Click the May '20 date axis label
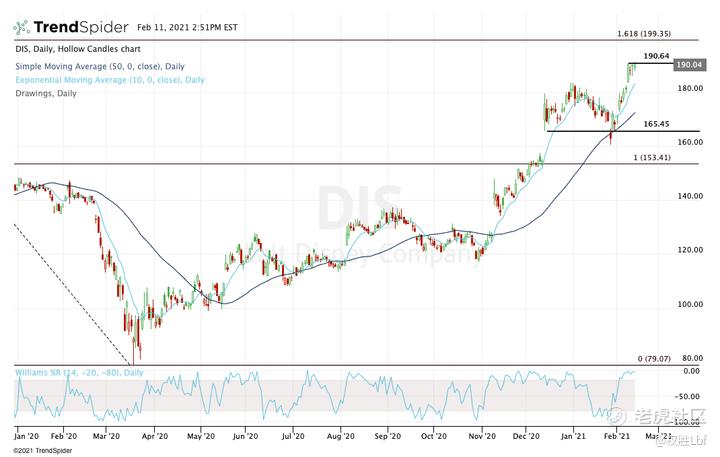Viewport: 720px width, 457px height. click(x=201, y=436)
